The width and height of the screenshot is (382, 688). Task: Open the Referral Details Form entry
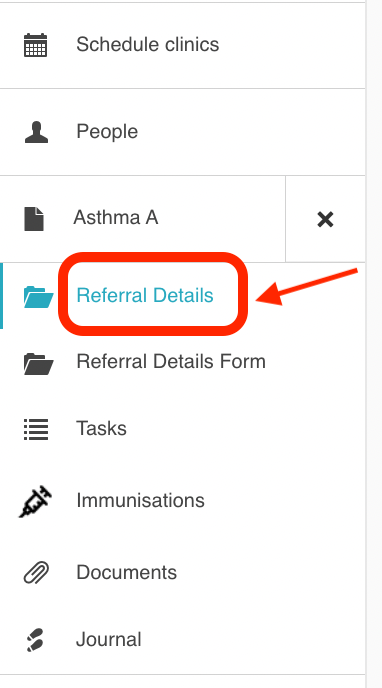tap(171, 362)
